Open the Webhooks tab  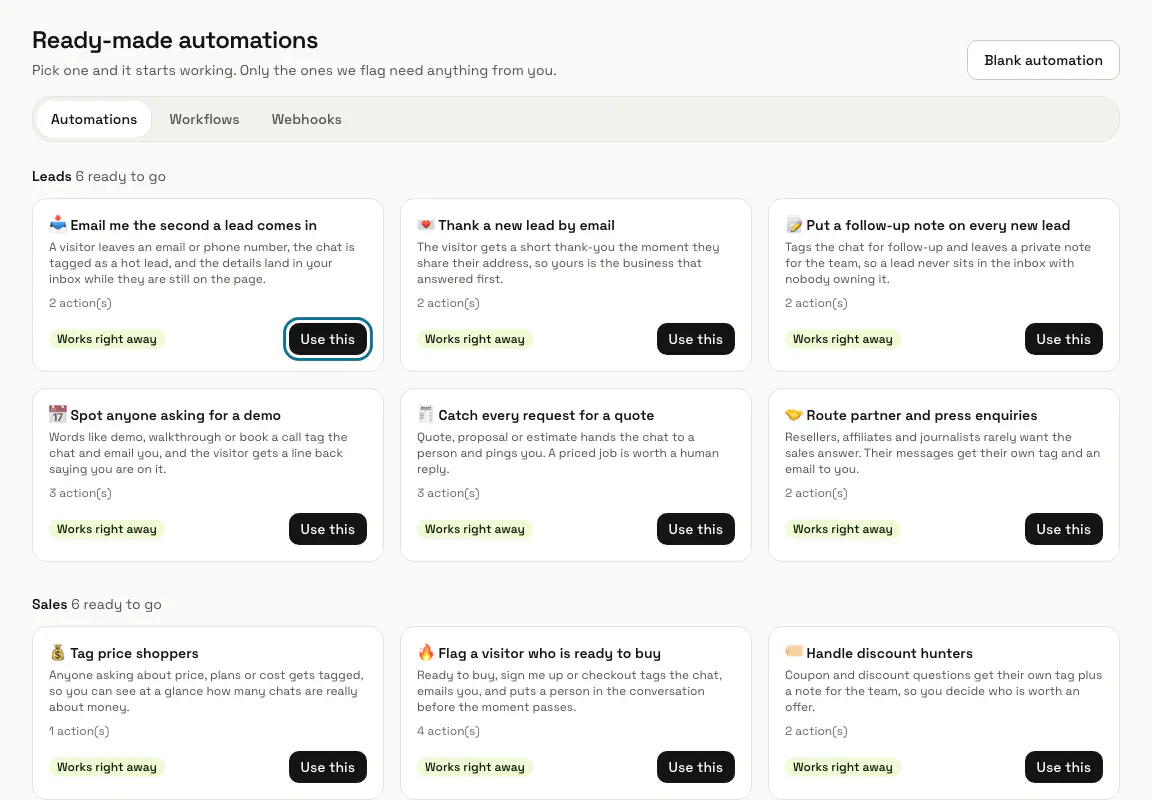[x=306, y=119]
